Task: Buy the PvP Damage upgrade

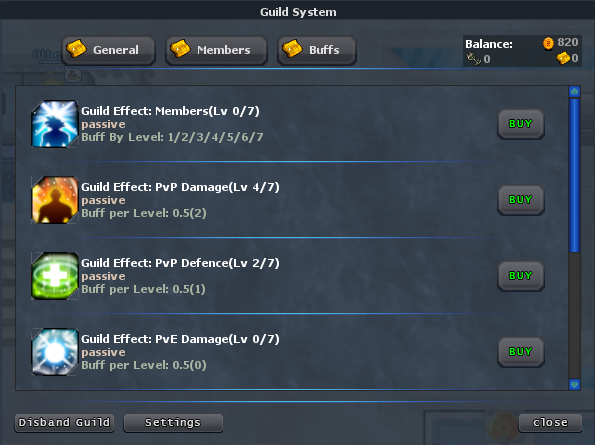Action: [x=521, y=200]
